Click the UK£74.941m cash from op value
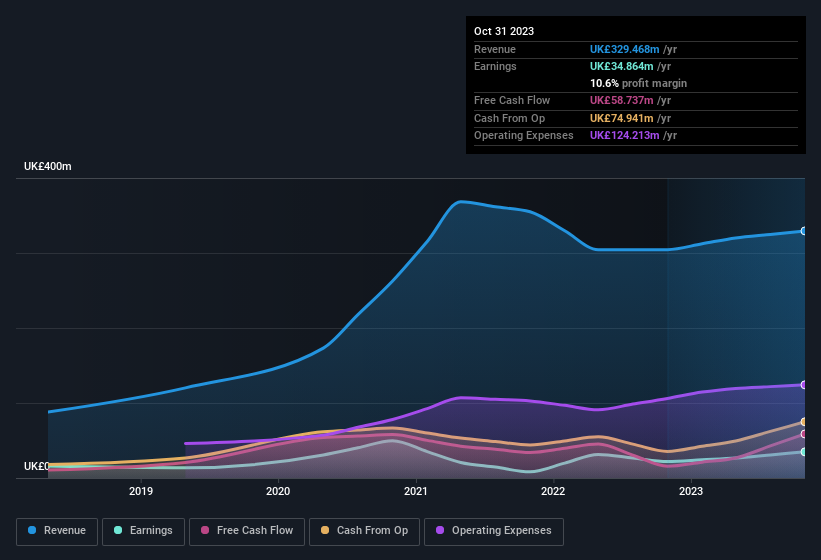Viewport: 821px width, 560px height. tap(622, 118)
